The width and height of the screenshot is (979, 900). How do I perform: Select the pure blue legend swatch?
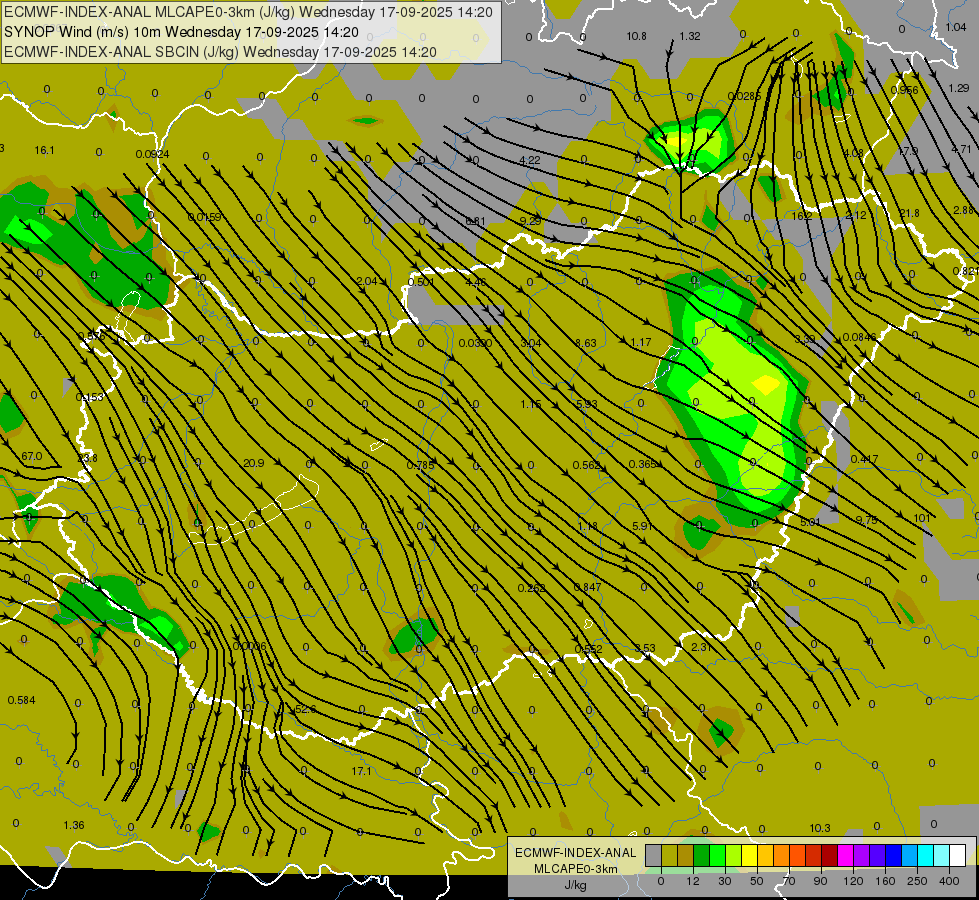[x=893, y=856]
